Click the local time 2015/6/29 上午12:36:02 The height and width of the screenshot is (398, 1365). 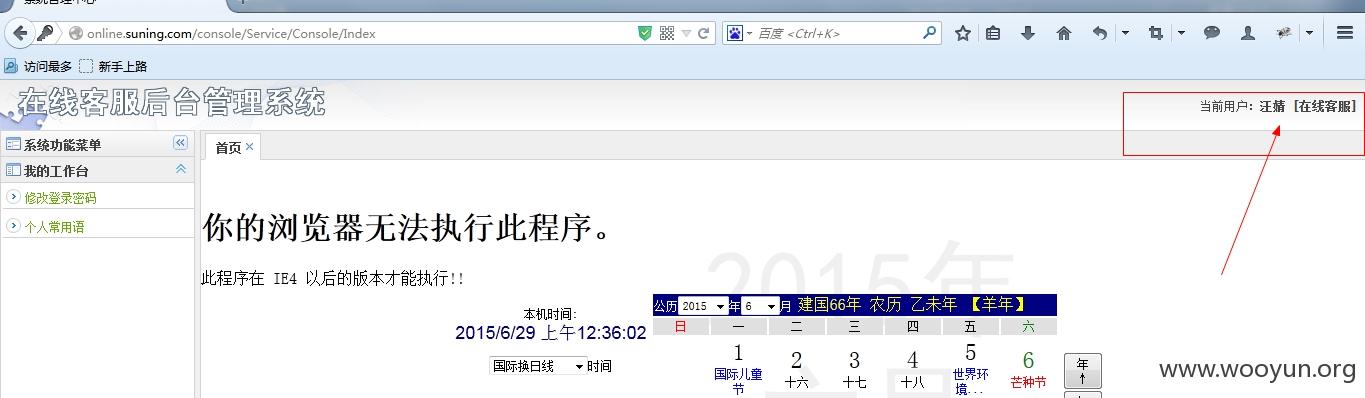coord(551,333)
